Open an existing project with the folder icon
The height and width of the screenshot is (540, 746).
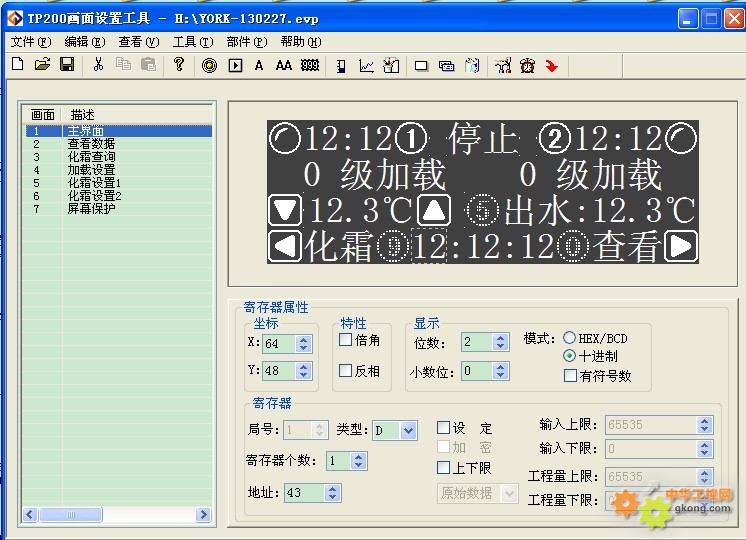[x=42, y=64]
